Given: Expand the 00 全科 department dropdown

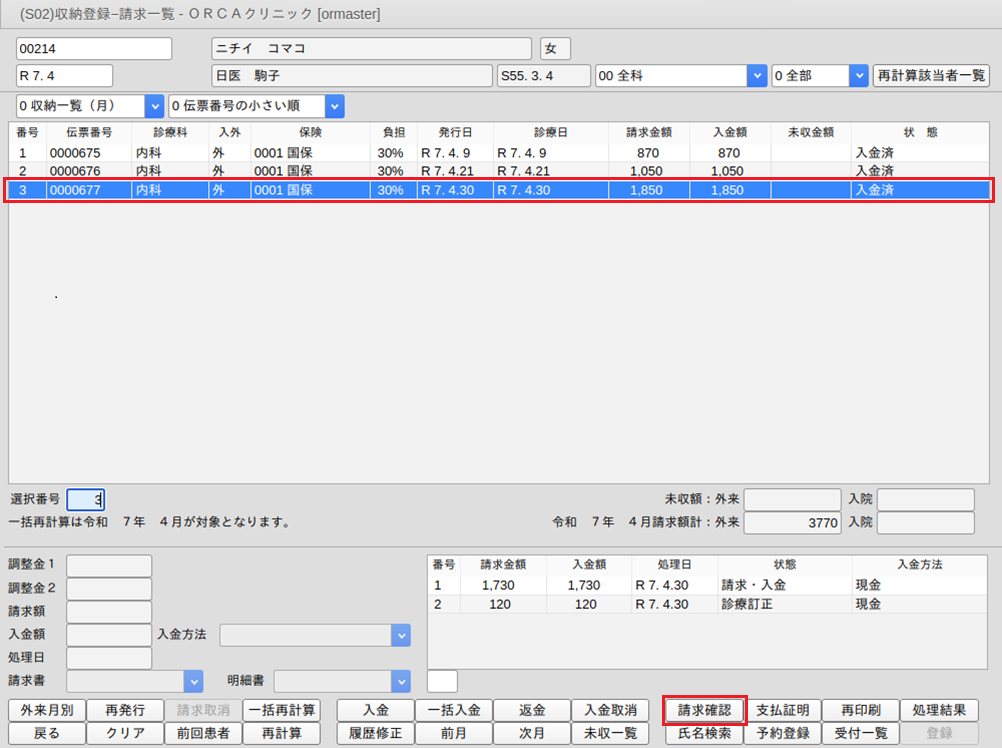Looking at the screenshot, I should tap(757, 76).
